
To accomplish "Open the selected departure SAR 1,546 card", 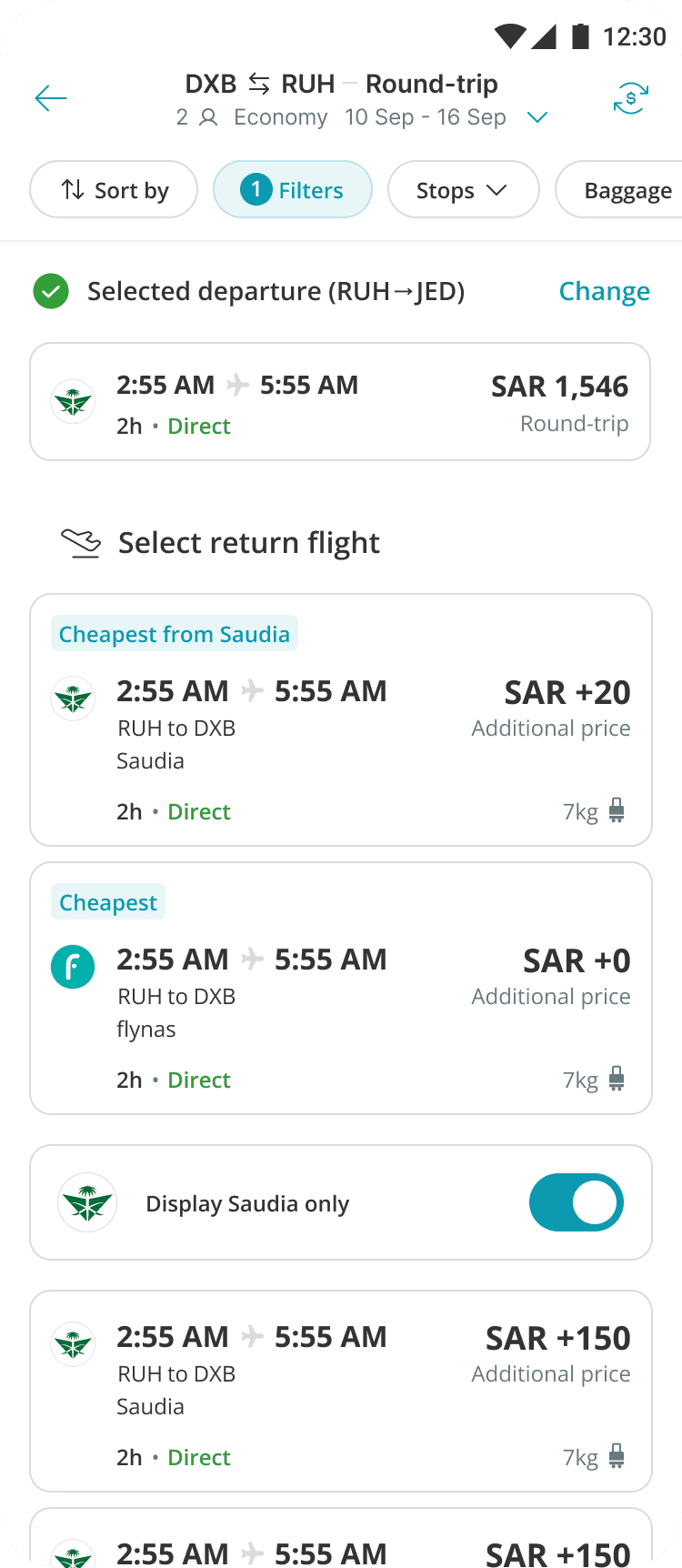I will point(340,402).
